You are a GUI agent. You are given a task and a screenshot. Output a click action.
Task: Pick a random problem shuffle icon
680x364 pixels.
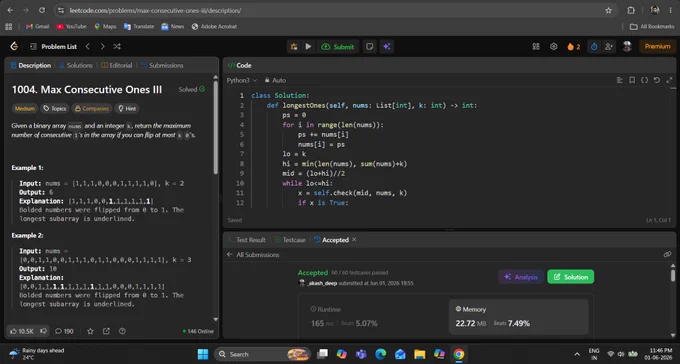click(x=117, y=46)
